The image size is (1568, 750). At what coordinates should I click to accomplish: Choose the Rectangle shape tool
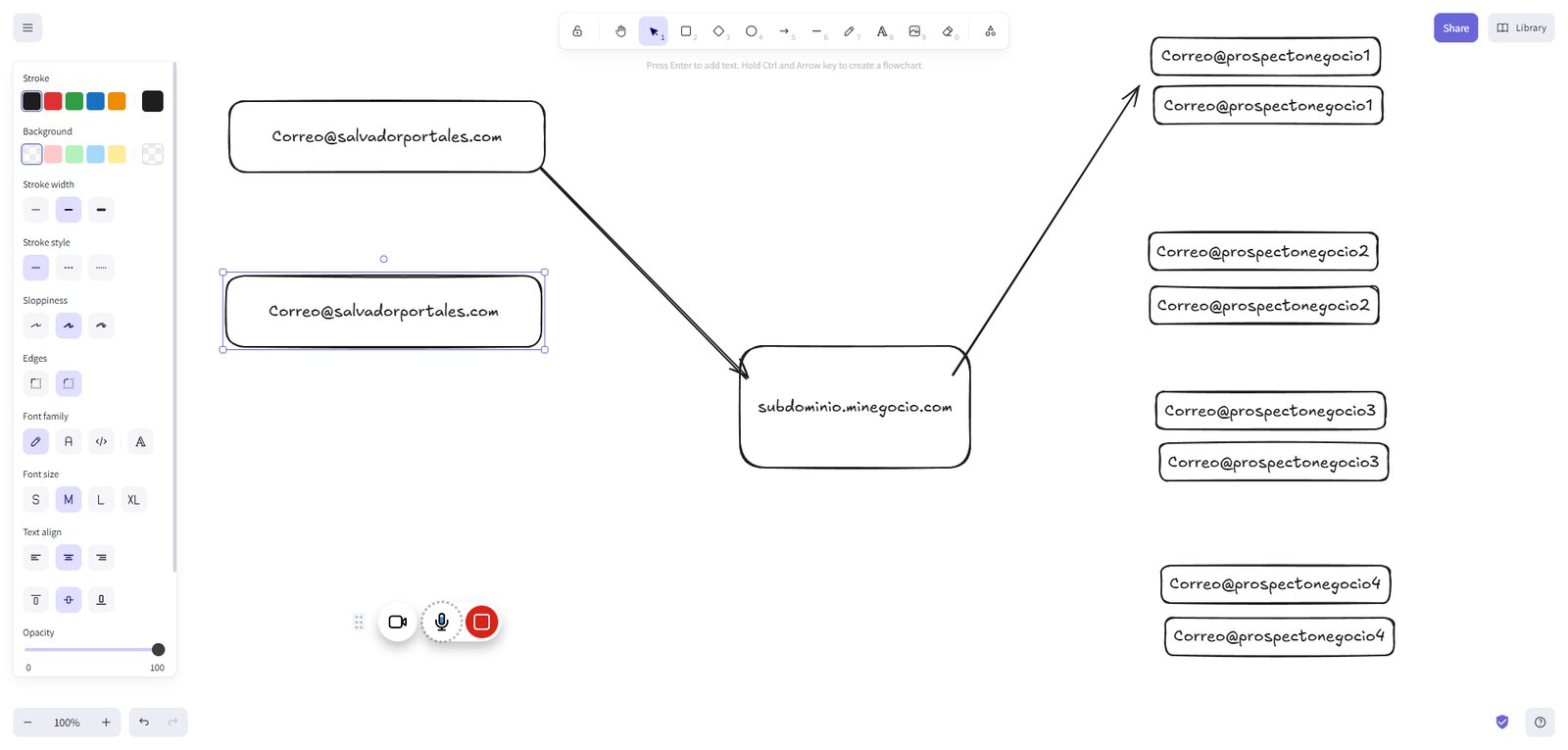click(686, 31)
